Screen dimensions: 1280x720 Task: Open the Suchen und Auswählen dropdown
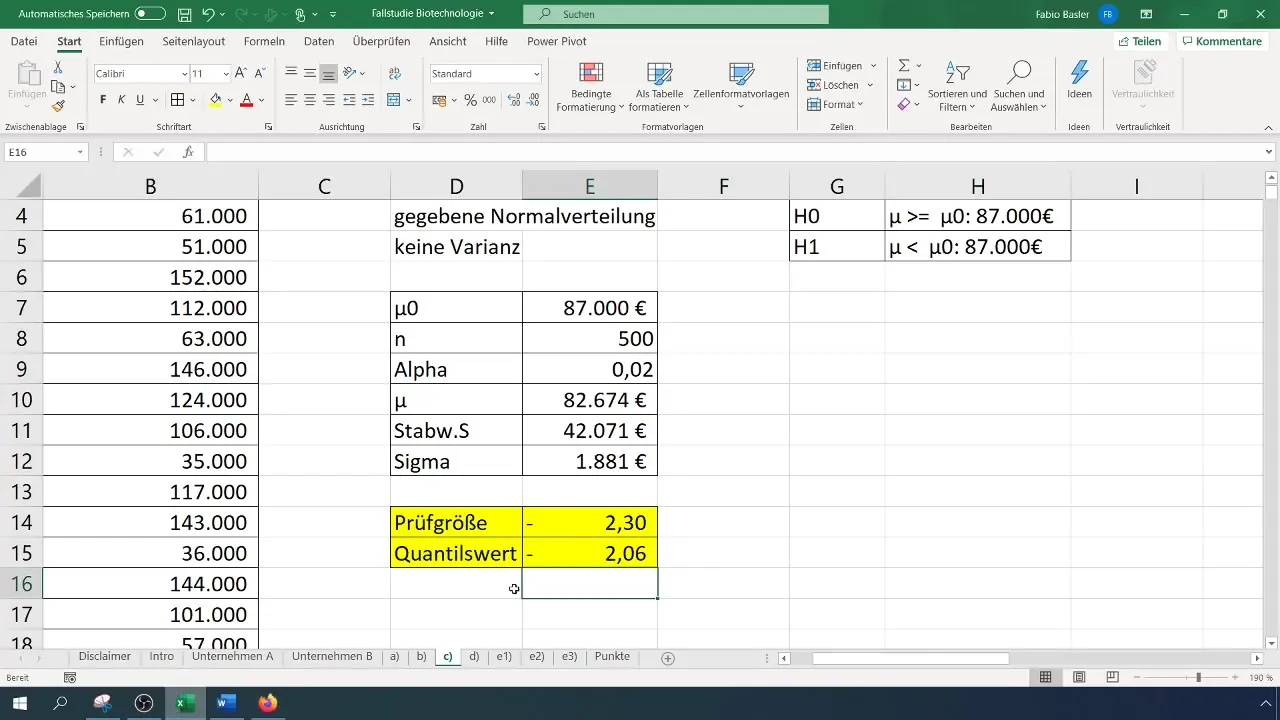[1018, 88]
